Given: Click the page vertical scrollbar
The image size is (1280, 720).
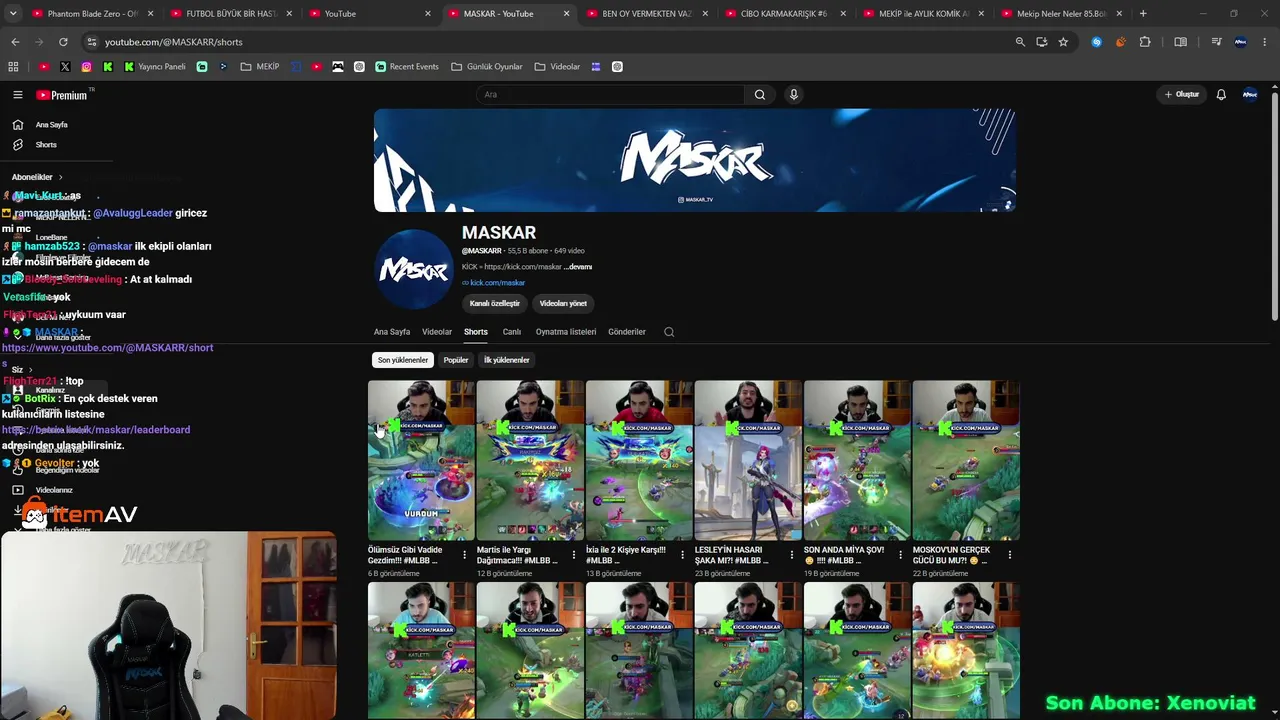Looking at the screenshot, I should [1274, 205].
